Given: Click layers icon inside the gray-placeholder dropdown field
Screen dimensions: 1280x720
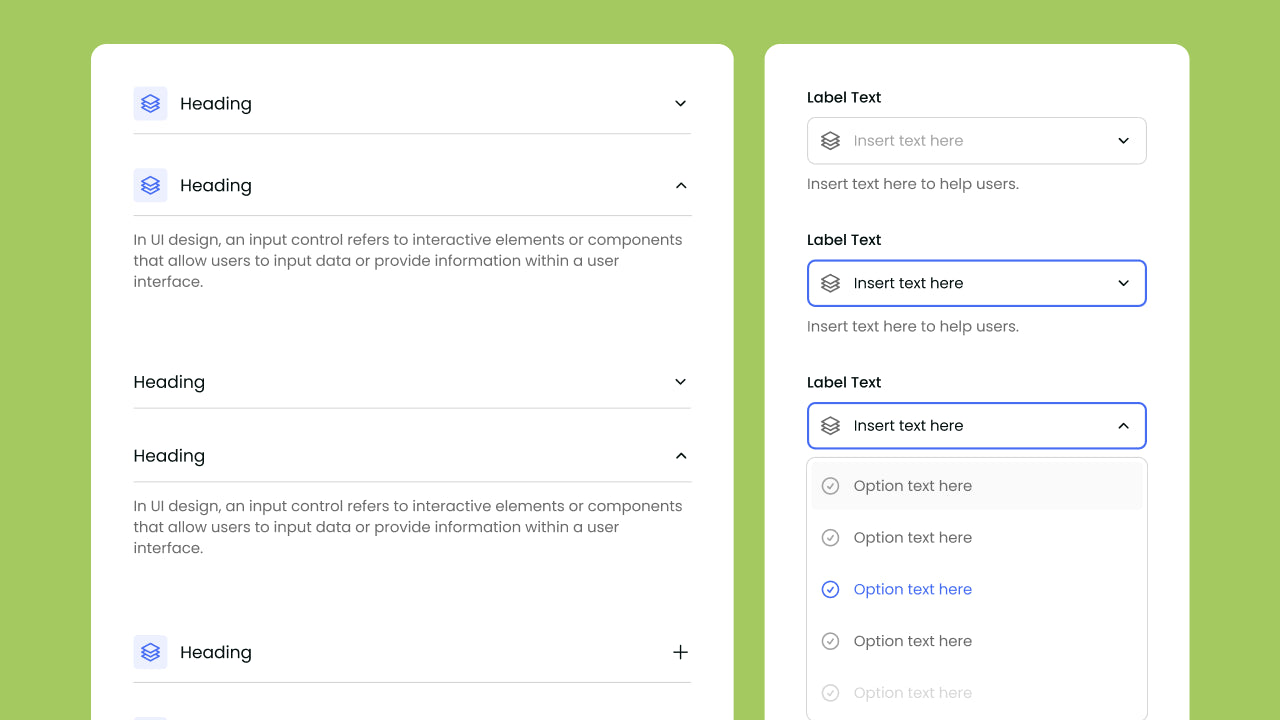Looking at the screenshot, I should pyautogui.click(x=830, y=141).
